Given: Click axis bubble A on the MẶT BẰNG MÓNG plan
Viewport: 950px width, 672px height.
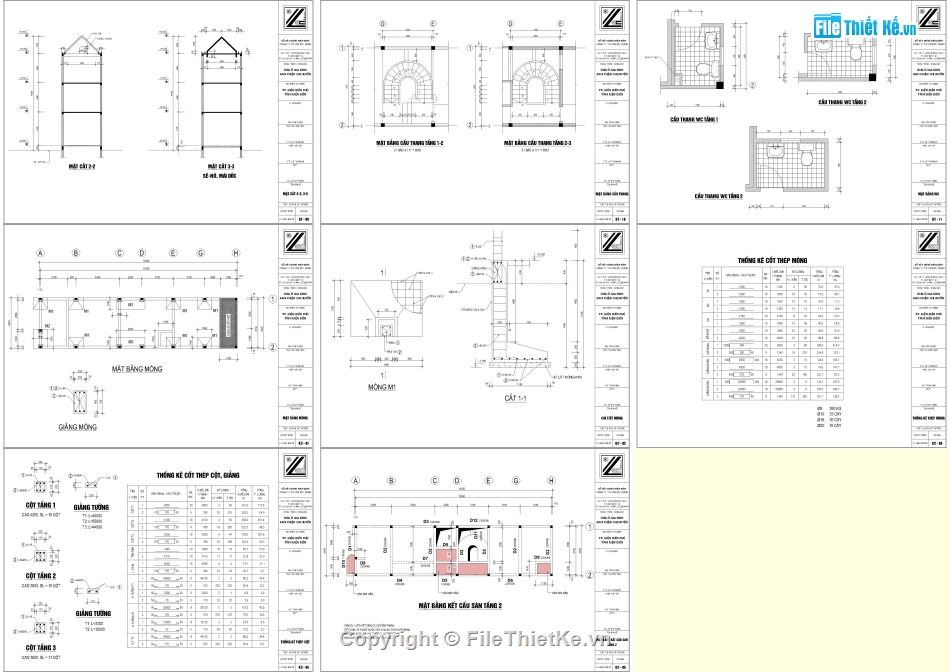Looking at the screenshot, I should 41,253.
